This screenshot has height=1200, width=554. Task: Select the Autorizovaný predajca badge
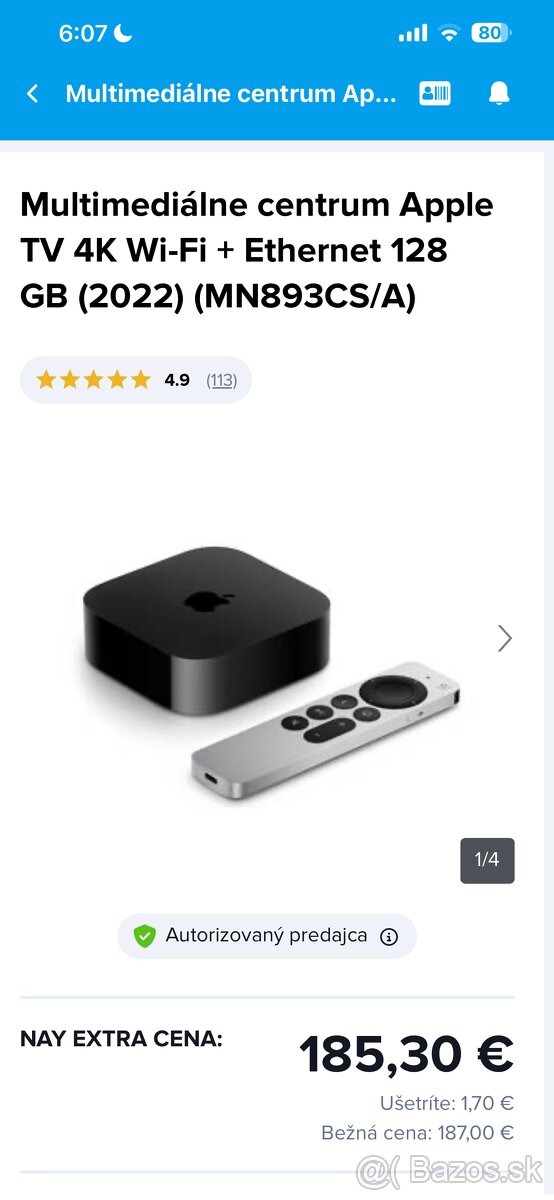point(267,936)
